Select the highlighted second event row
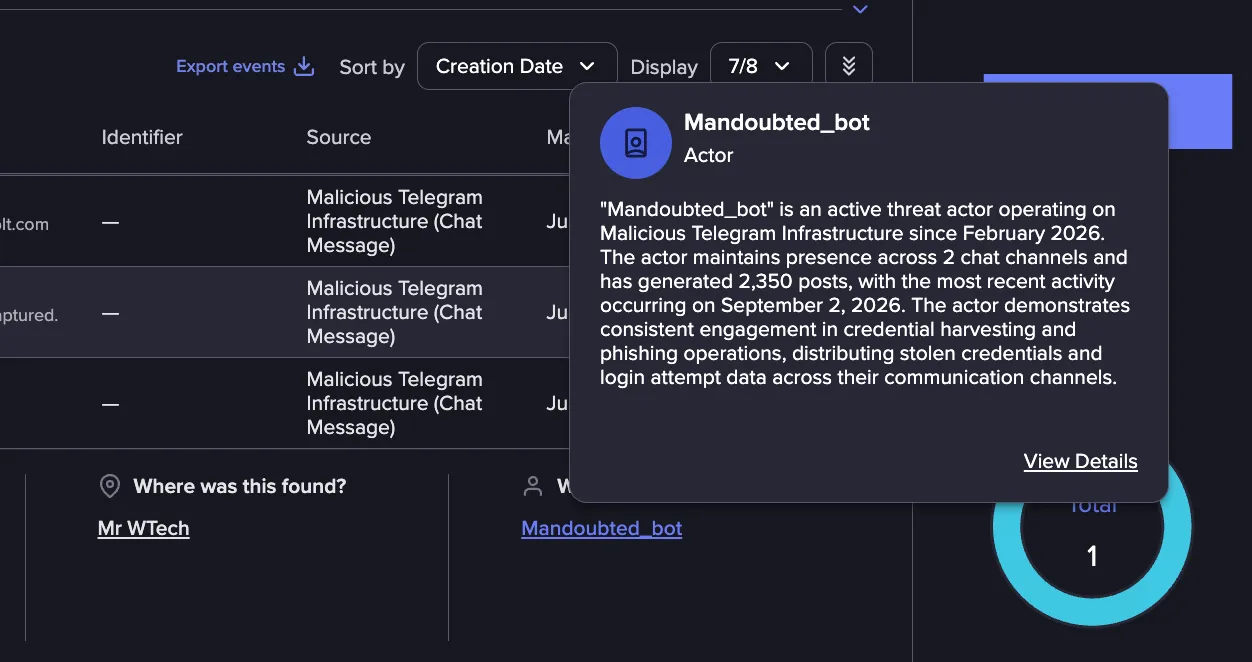 [x=285, y=312]
